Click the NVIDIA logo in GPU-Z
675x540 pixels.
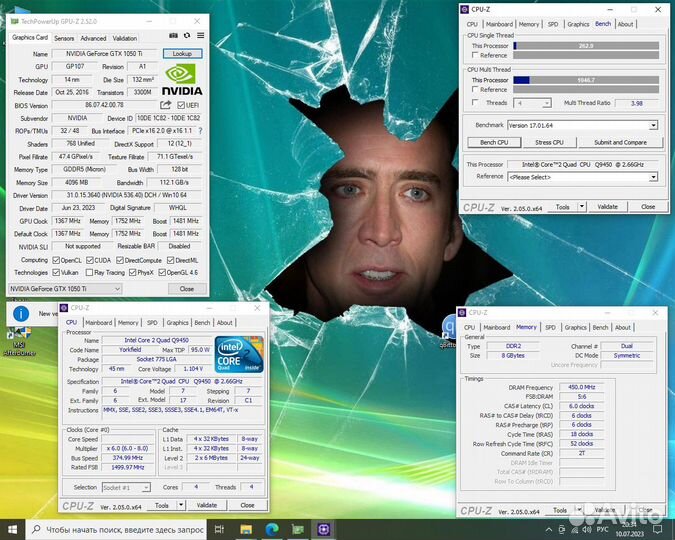[x=182, y=79]
